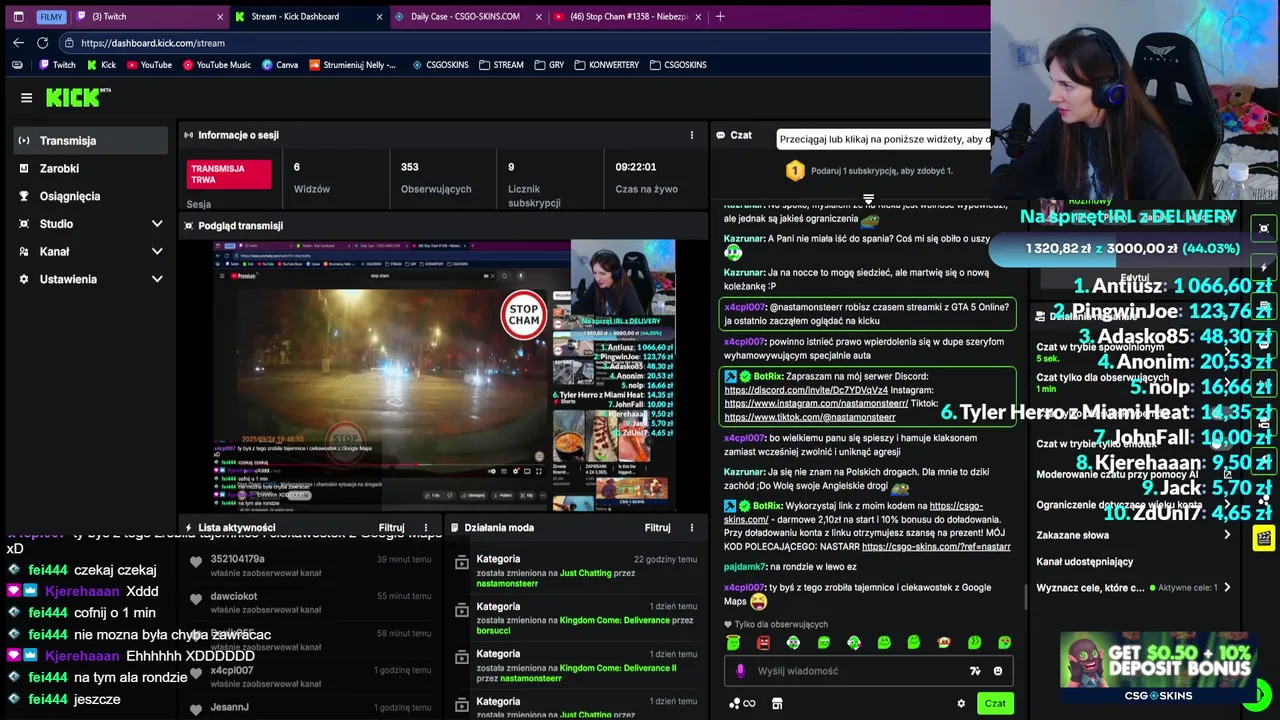The image size is (1280, 720).
Task: Click the stream preview video
Action: (x=443, y=375)
